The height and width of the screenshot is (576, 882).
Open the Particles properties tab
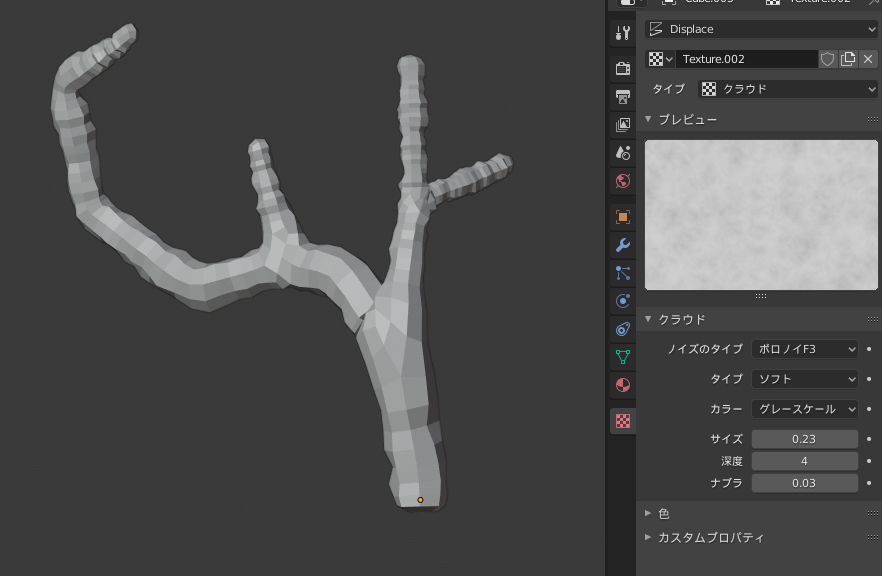pos(623,273)
